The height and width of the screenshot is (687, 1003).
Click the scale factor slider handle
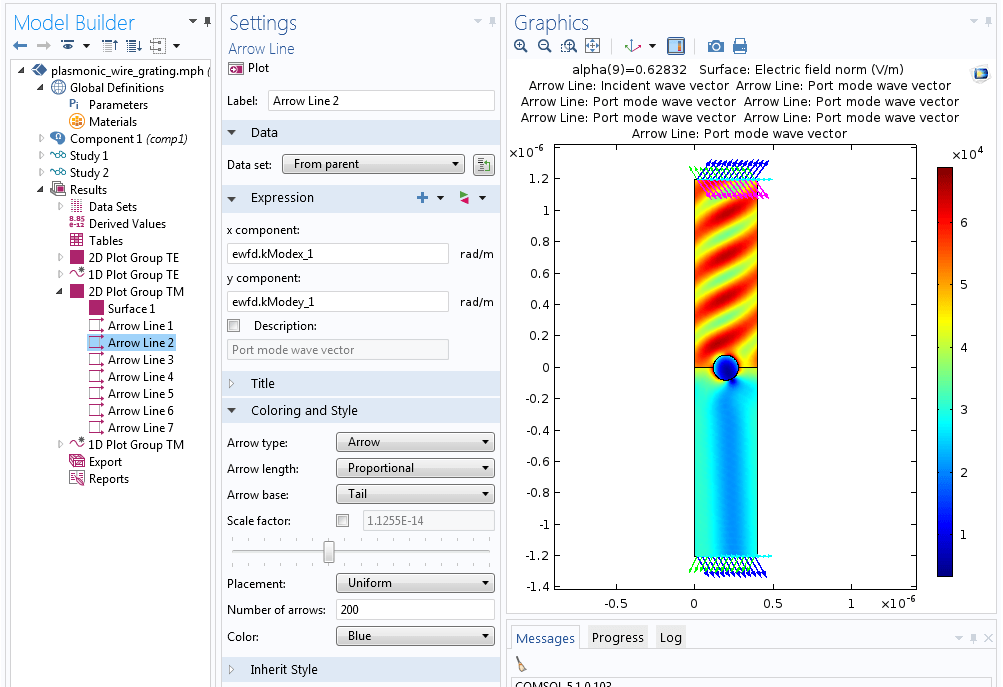click(x=329, y=552)
